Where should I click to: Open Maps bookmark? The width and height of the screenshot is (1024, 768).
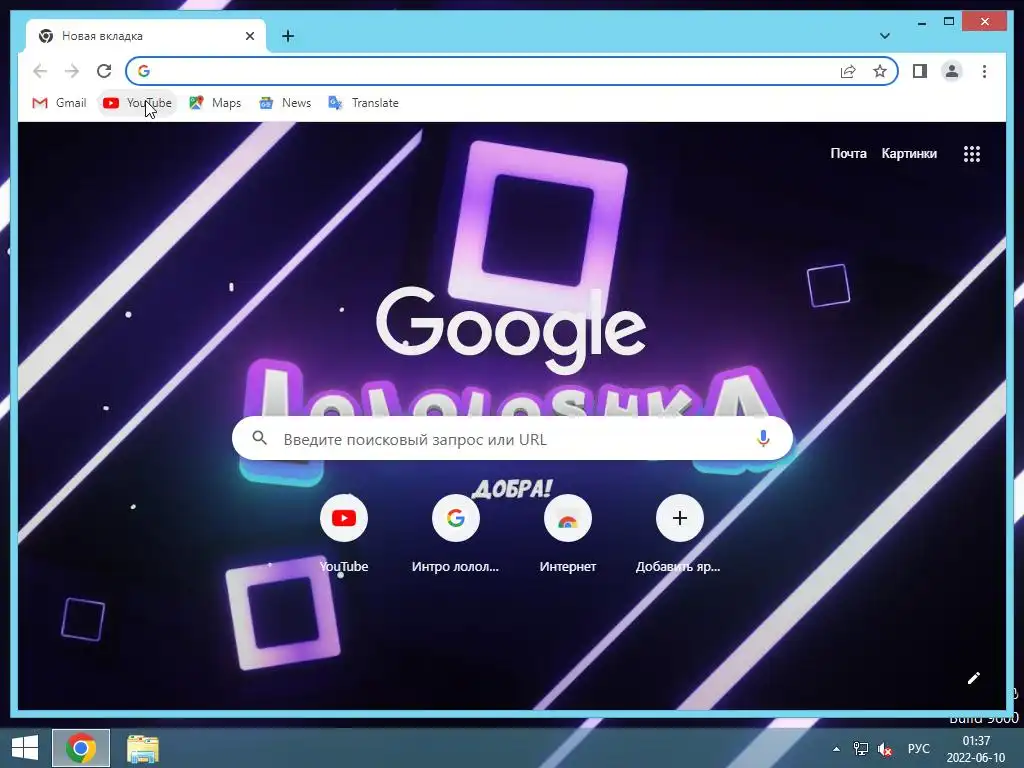point(215,103)
